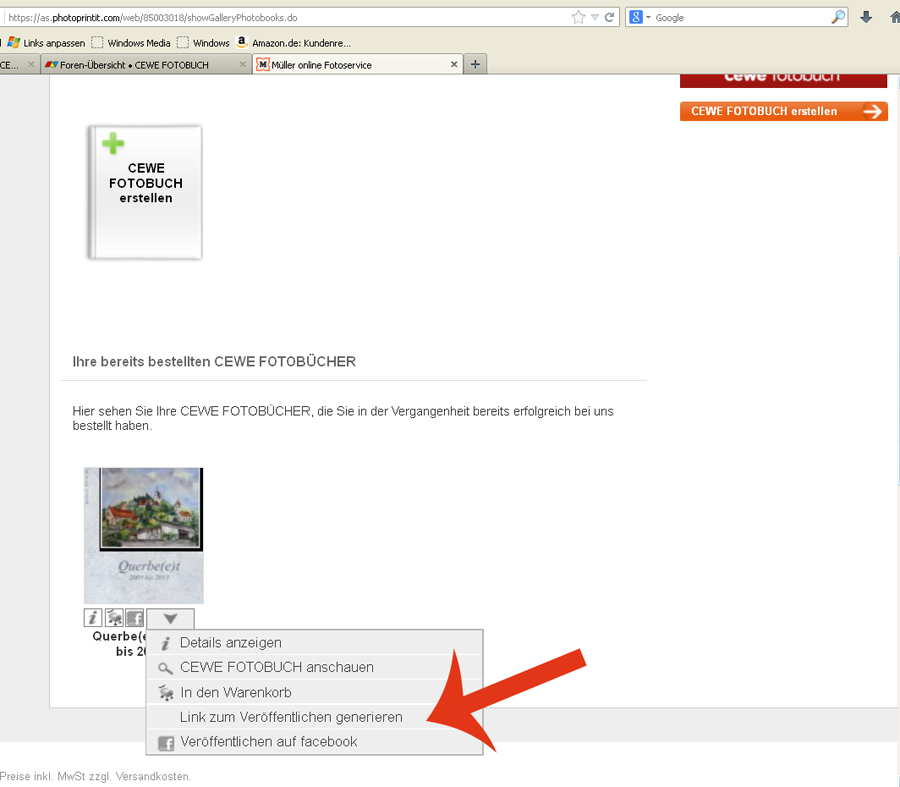
Task: Open the Google search engine selector
Action: coord(639,17)
